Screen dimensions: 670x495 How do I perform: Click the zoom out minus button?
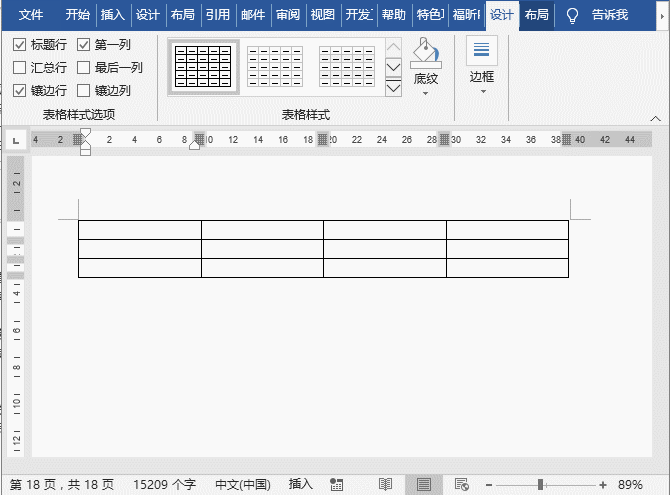pos(489,485)
